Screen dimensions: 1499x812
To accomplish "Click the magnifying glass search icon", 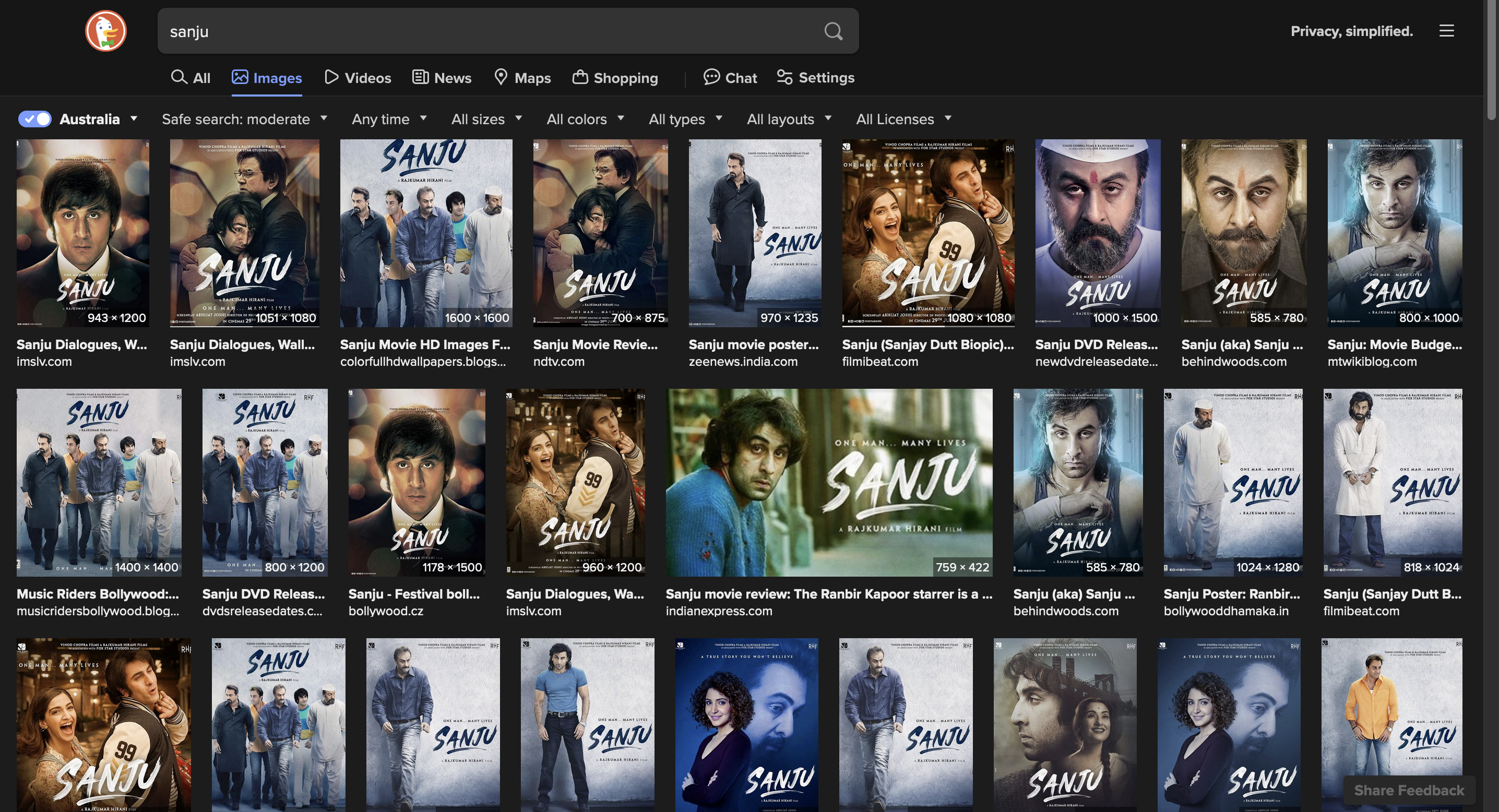I will (x=834, y=31).
